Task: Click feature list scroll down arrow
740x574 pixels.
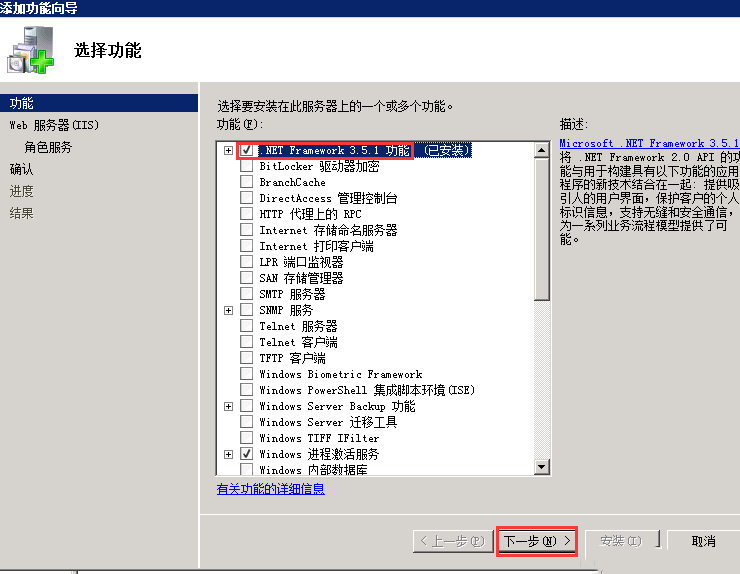Action: 541,467
